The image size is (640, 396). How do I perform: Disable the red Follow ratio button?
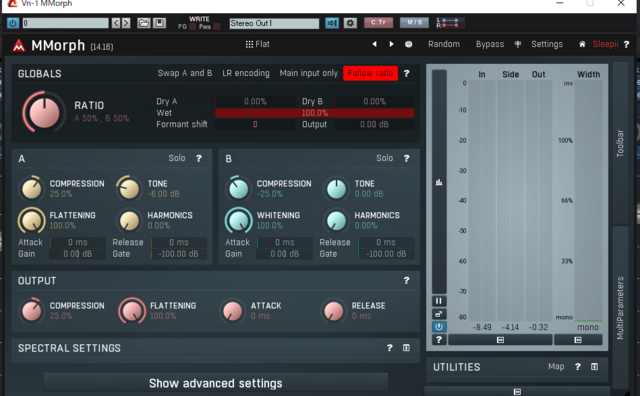370,73
